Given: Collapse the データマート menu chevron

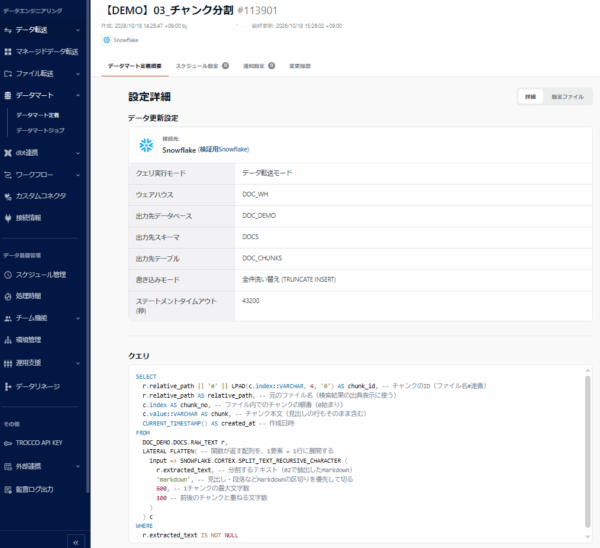Looking at the screenshot, I should pos(78,95).
